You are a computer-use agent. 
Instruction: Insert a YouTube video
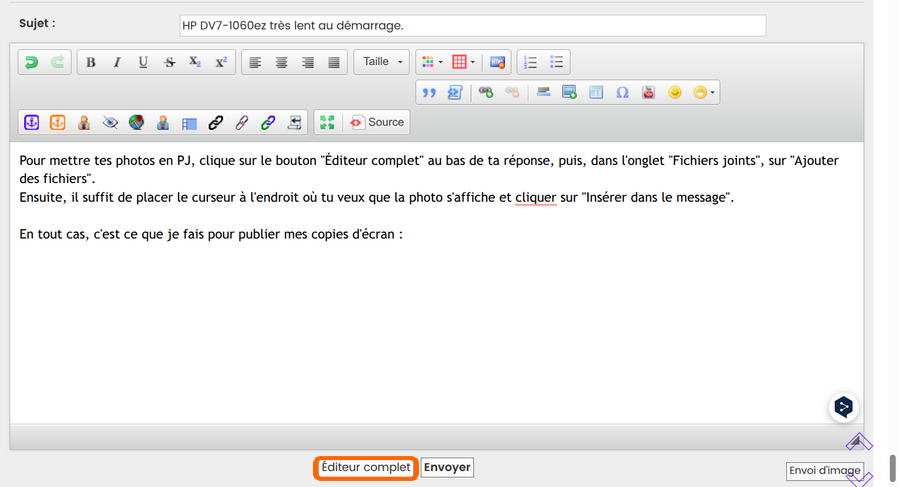coord(648,93)
